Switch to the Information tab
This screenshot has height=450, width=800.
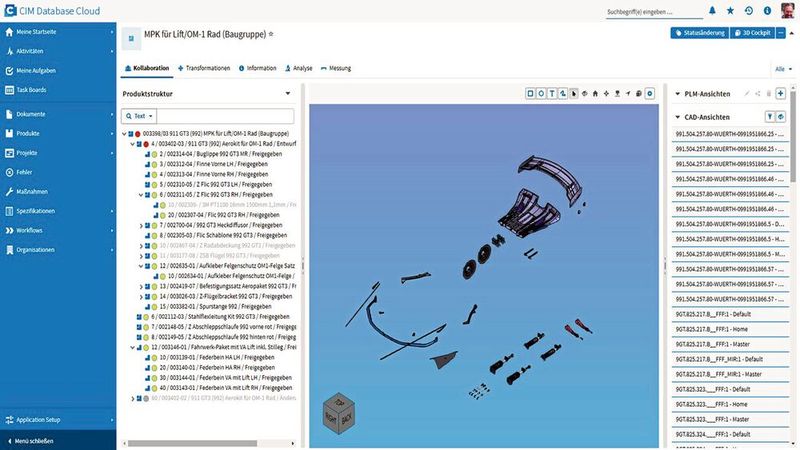coord(258,68)
